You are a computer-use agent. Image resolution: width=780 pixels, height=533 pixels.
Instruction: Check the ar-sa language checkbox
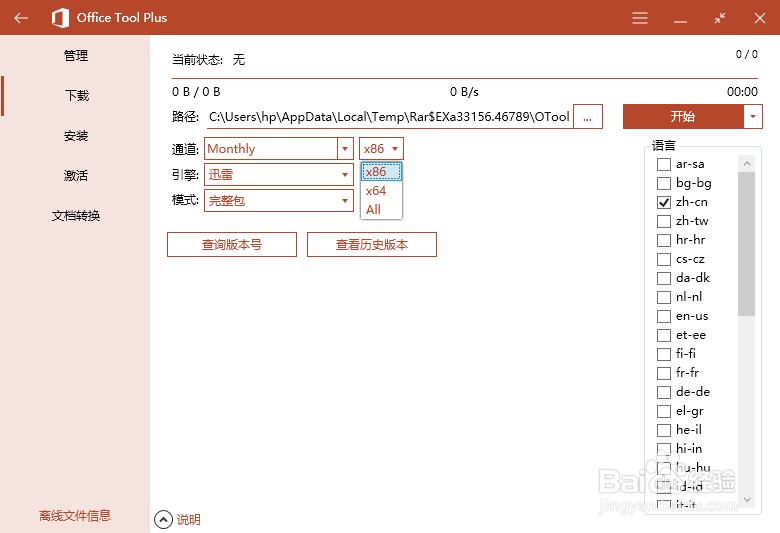click(x=664, y=164)
